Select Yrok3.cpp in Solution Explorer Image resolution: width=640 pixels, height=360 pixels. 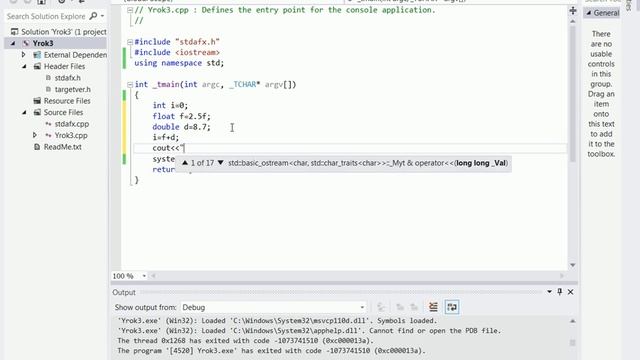click(x=71, y=135)
